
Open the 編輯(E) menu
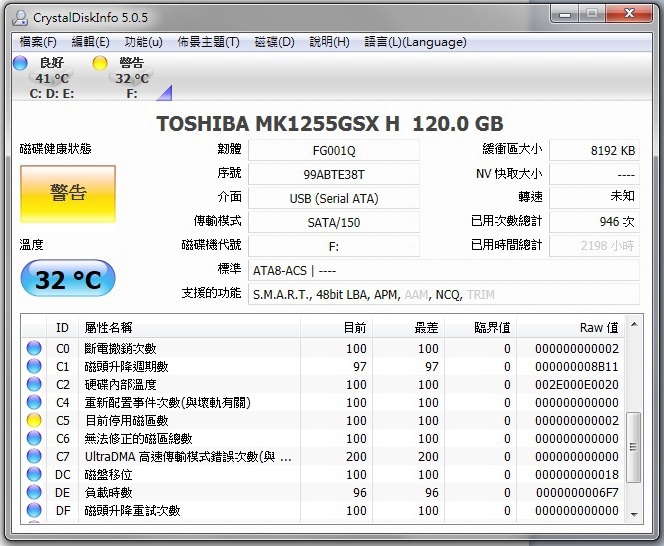91,42
